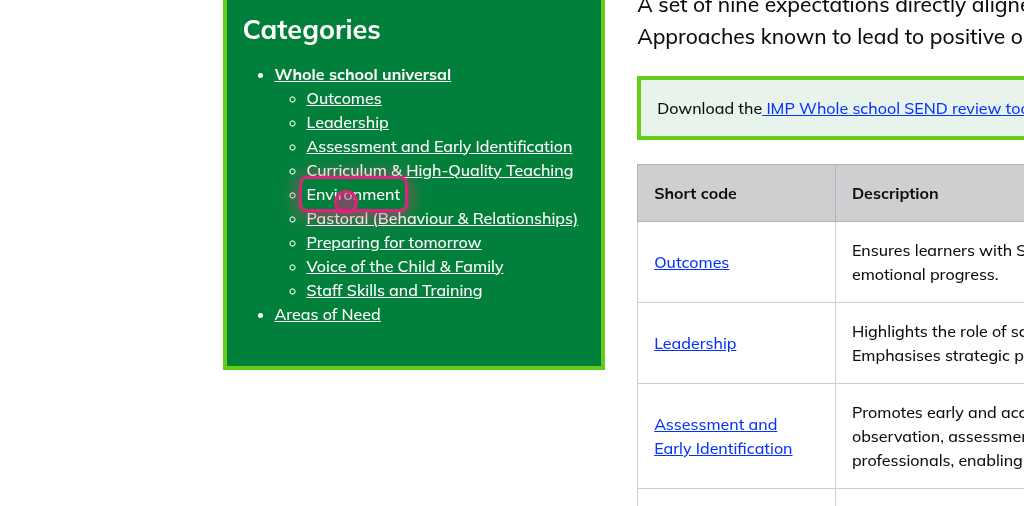Open Leadership in the Categories sidebar
1024x506 pixels.
[x=347, y=123]
